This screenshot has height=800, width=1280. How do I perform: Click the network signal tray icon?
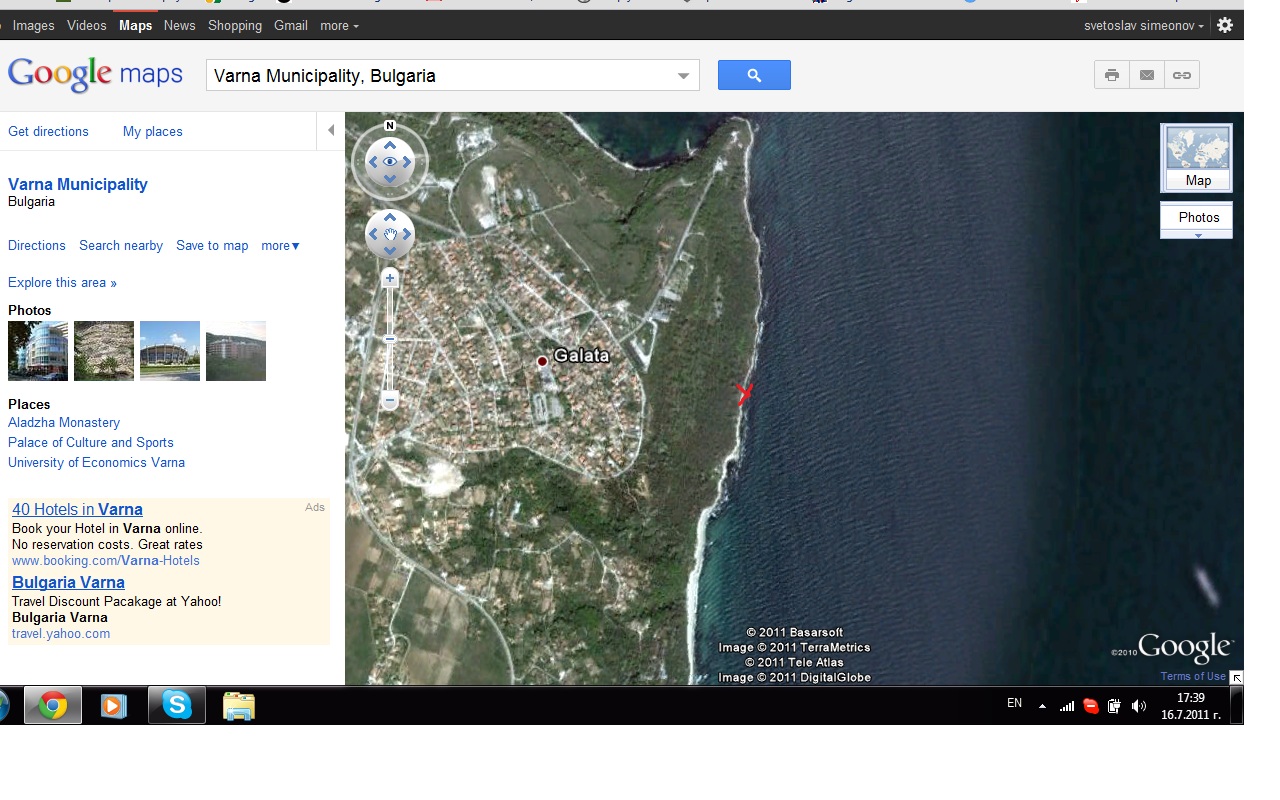point(1067,706)
